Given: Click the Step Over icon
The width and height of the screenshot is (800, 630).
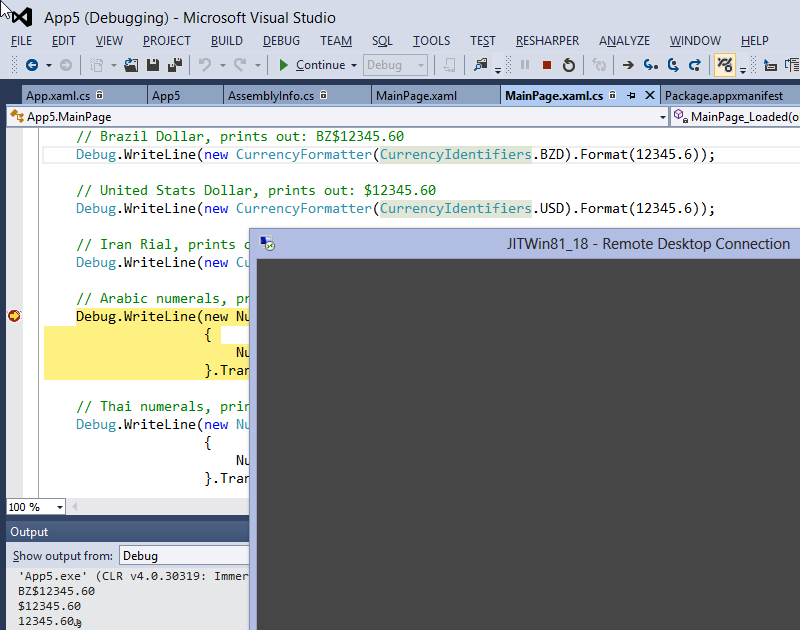Looking at the screenshot, I should point(673,65).
